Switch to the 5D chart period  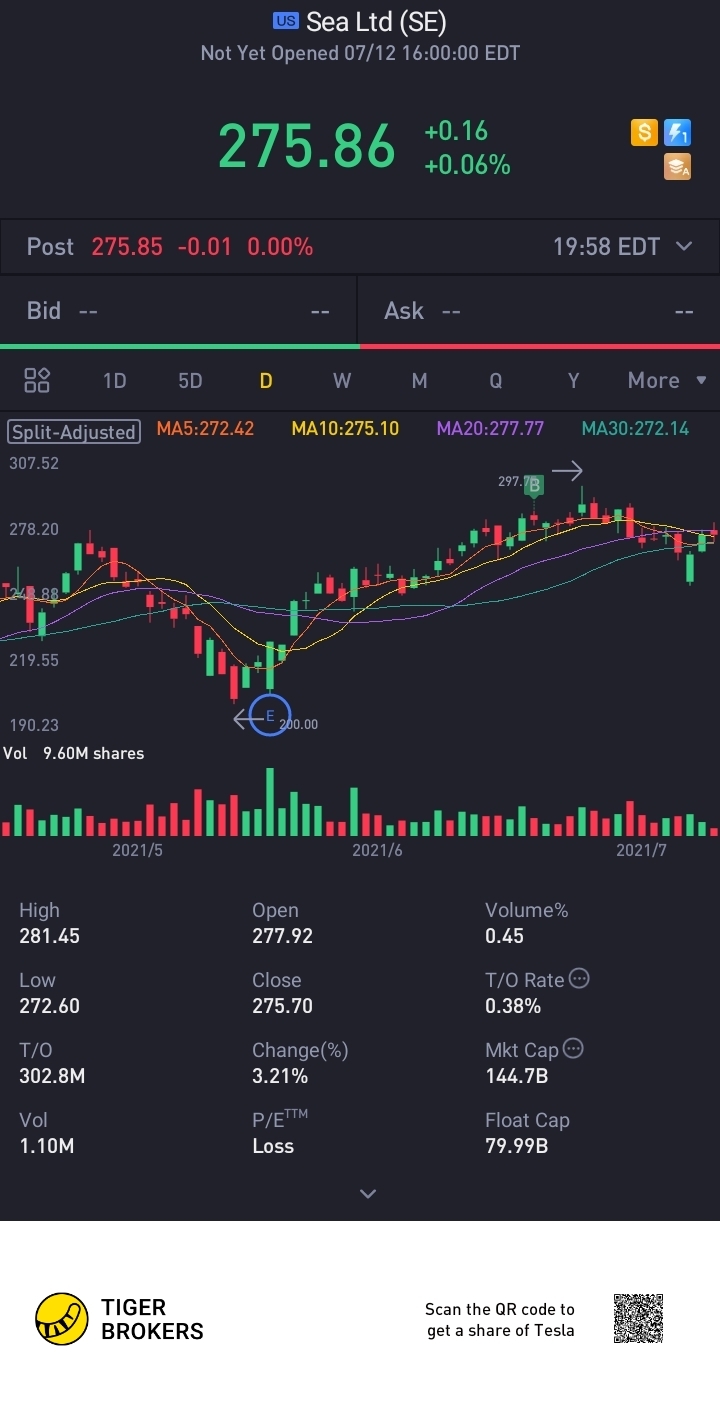(x=190, y=380)
